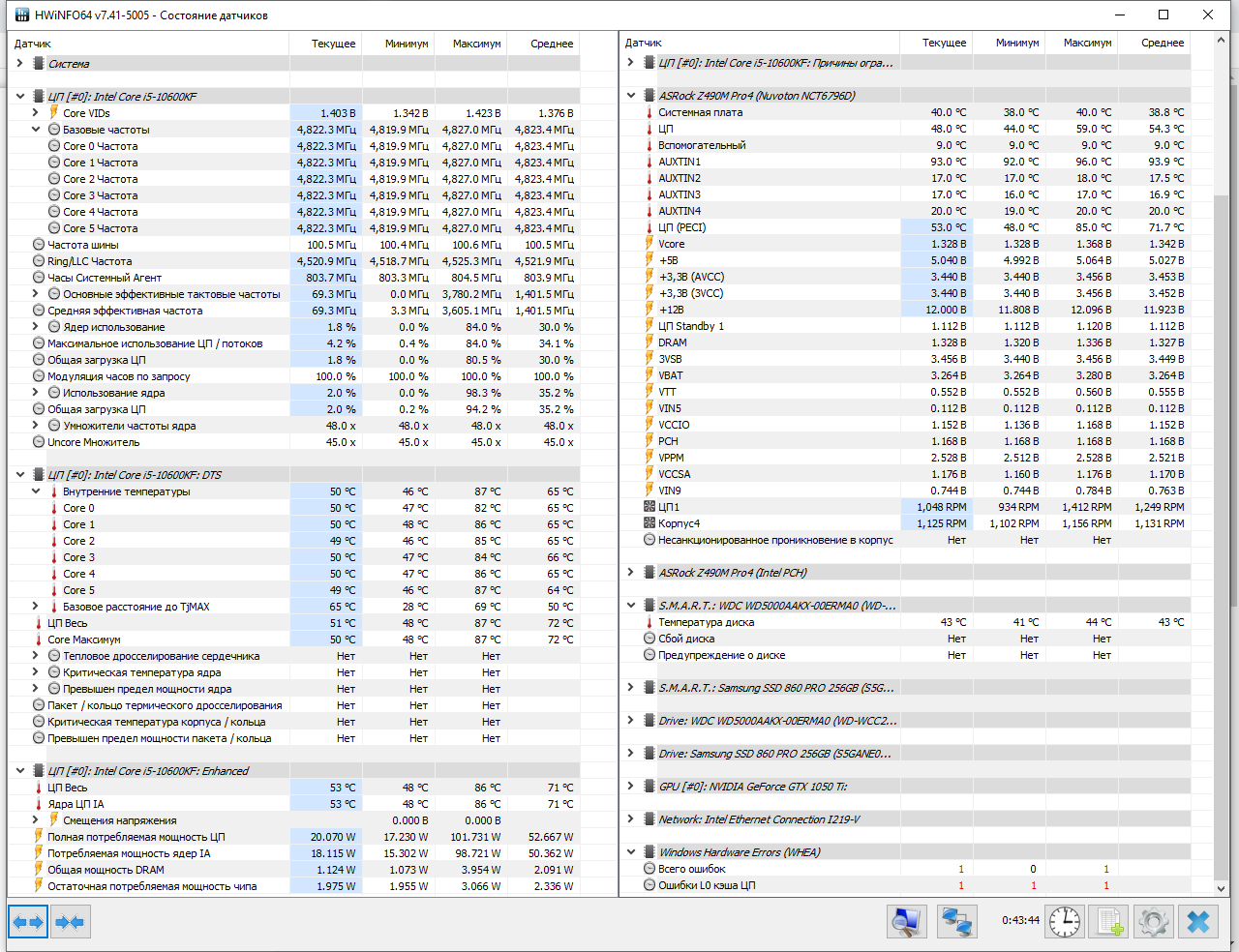Click the right panel scrollbar down arrow
Screen dimensions: 1239x952
tap(1221, 888)
